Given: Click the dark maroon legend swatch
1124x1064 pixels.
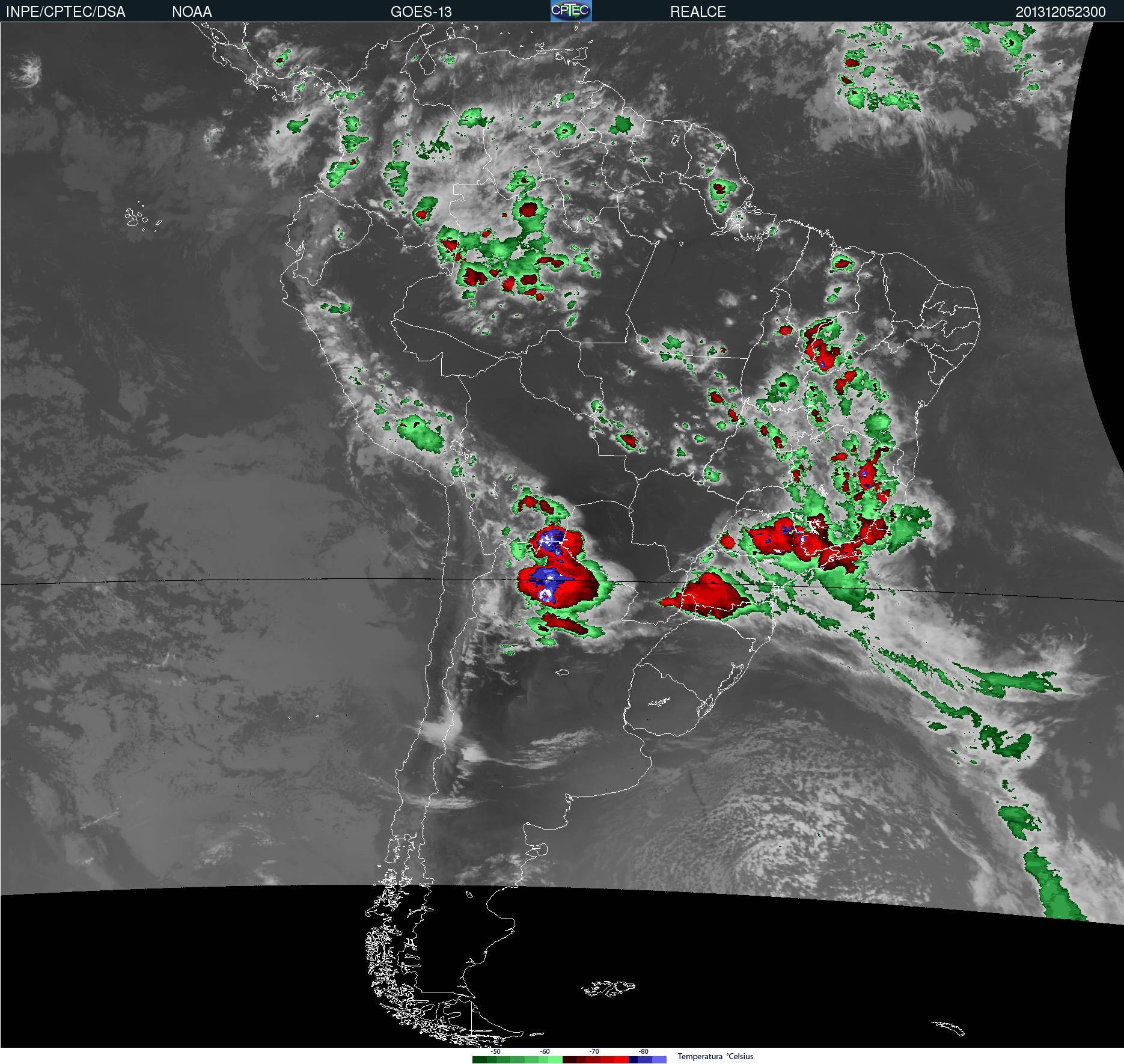Looking at the screenshot, I should (569, 1059).
